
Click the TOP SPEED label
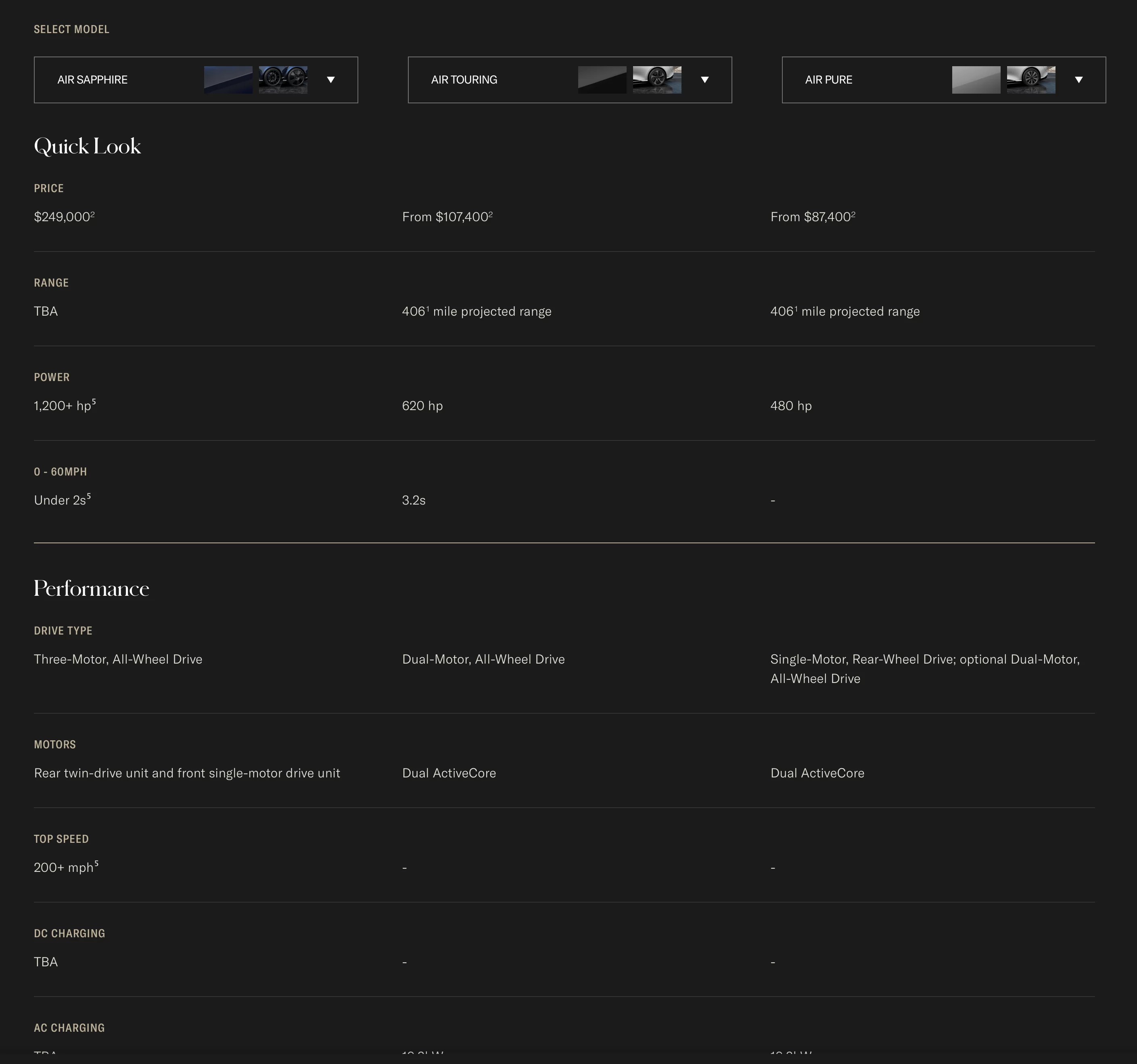click(x=61, y=839)
